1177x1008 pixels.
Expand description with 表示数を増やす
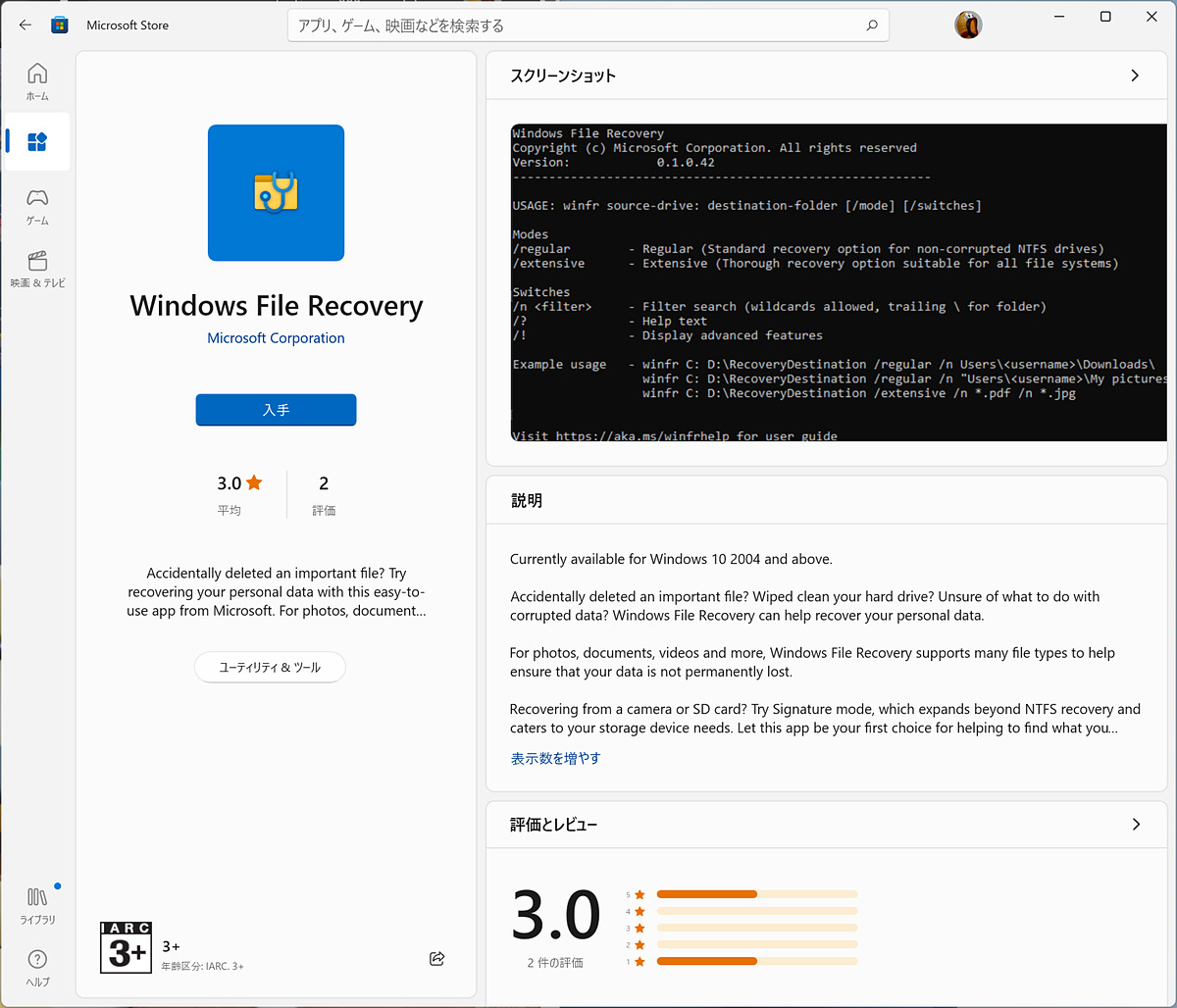tap(555, 758)
